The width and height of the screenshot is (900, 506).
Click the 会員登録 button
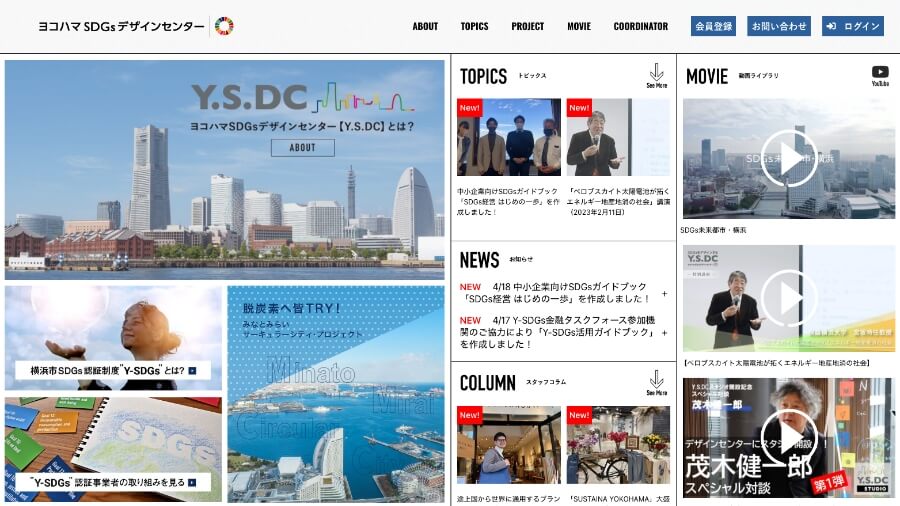pyautogui.click(x=713, y=26)
